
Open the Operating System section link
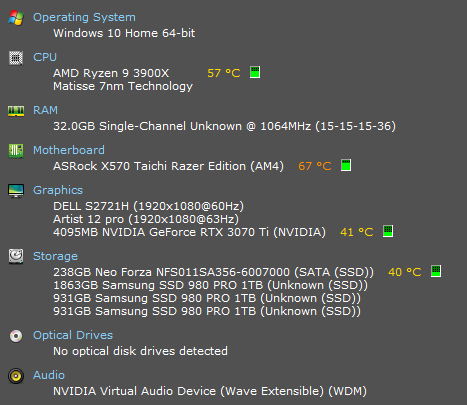tap(84, 17)
